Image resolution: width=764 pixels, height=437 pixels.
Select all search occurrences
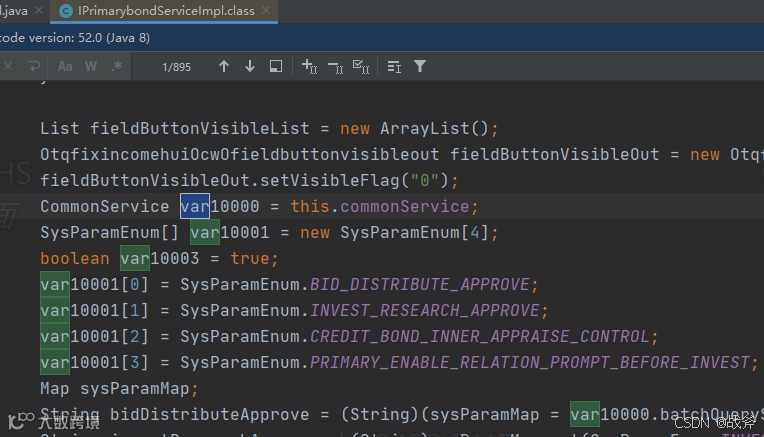(x=361, y=66)
